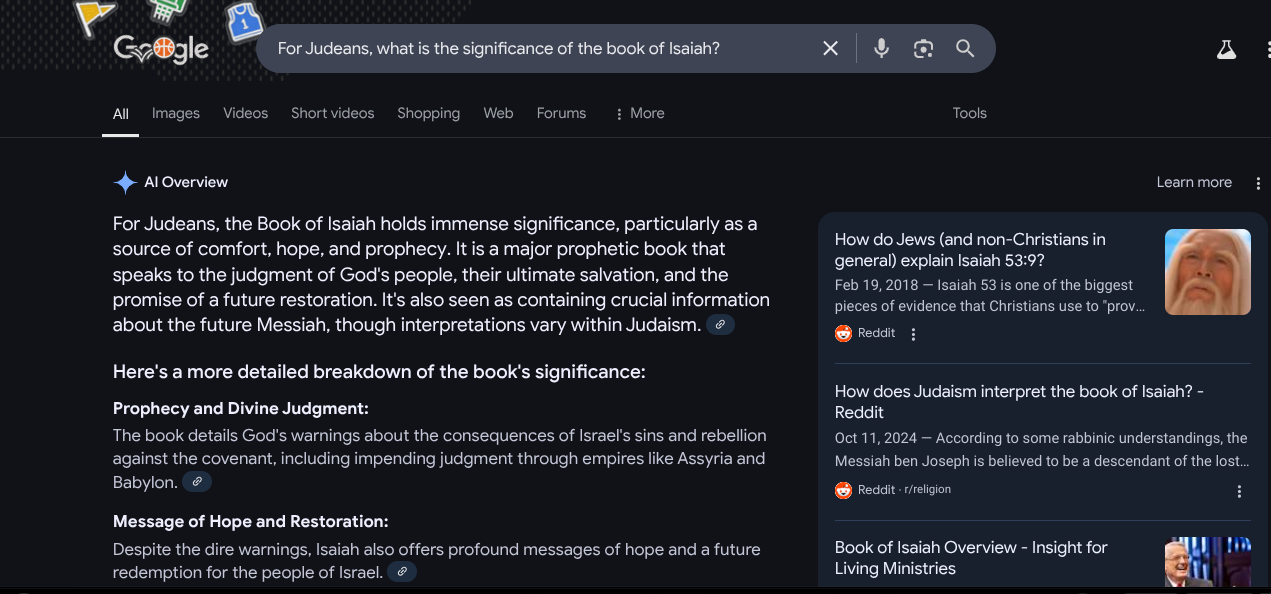
Task: Start voice search with the microphone icon
Action: [881, 48]
